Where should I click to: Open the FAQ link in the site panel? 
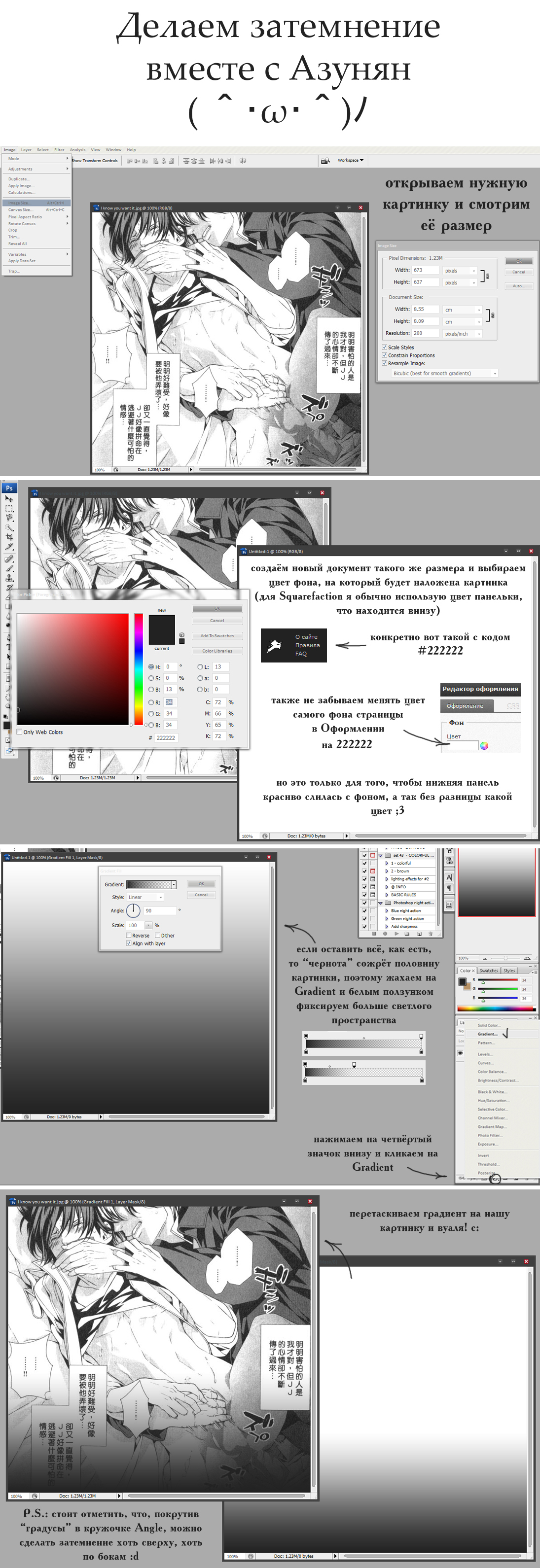(x=301, y=654)
